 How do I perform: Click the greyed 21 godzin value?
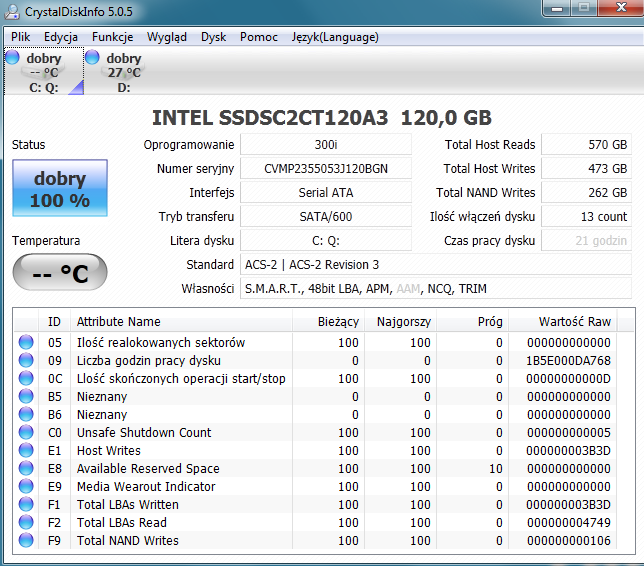point(586,241)
